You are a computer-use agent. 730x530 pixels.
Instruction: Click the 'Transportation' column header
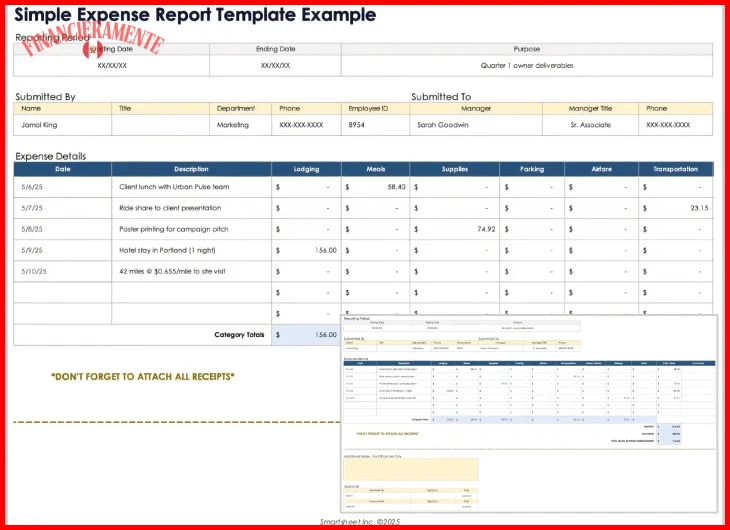click(676, 169)
